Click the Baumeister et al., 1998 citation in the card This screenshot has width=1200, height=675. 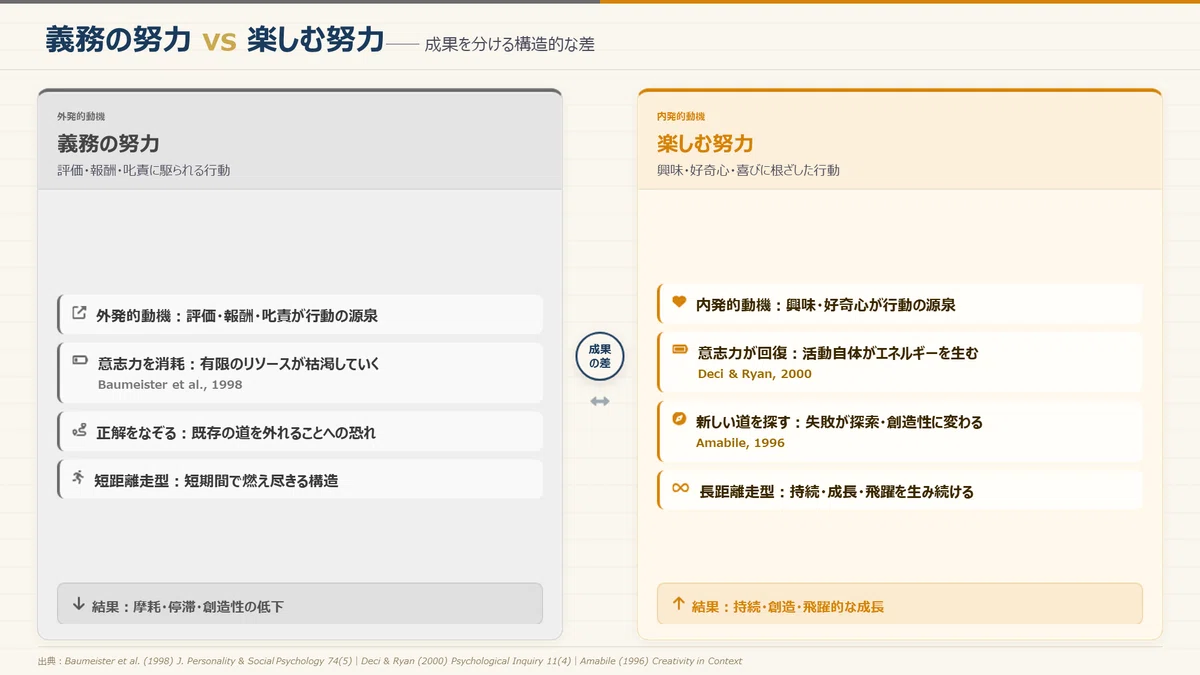[170, 384]
